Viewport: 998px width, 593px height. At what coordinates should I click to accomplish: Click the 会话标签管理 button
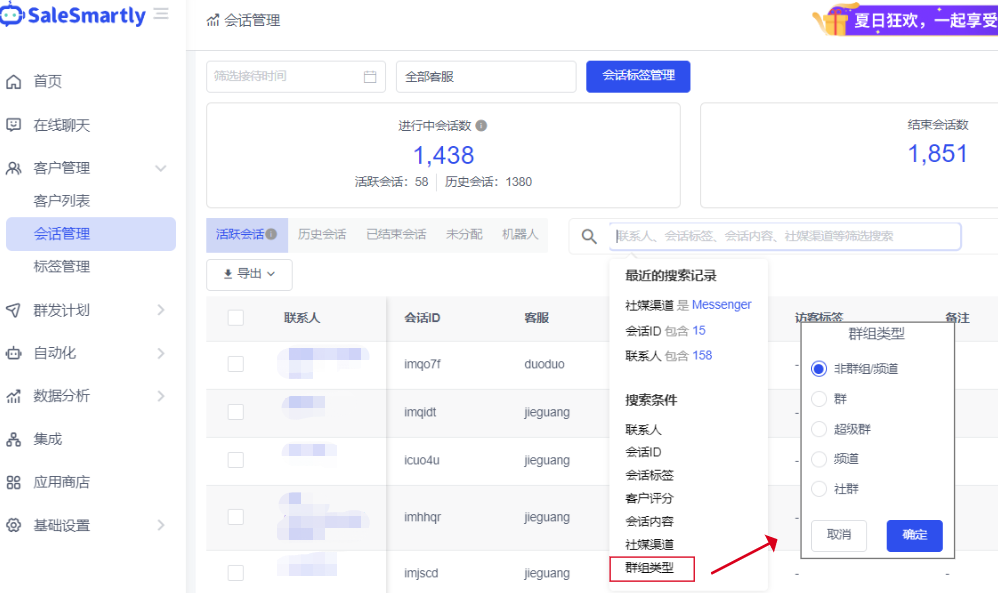(x=638, y=76)
